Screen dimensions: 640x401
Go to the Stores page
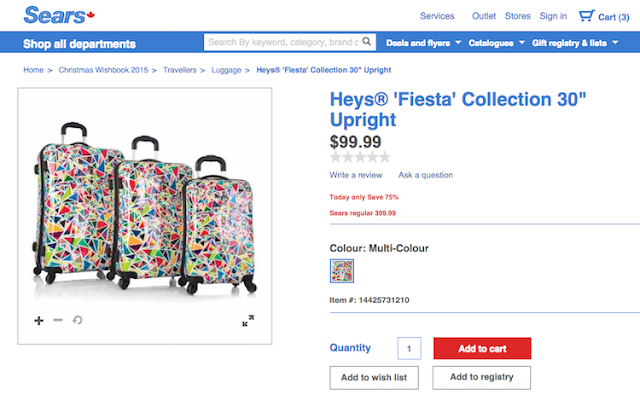(518, 16)
